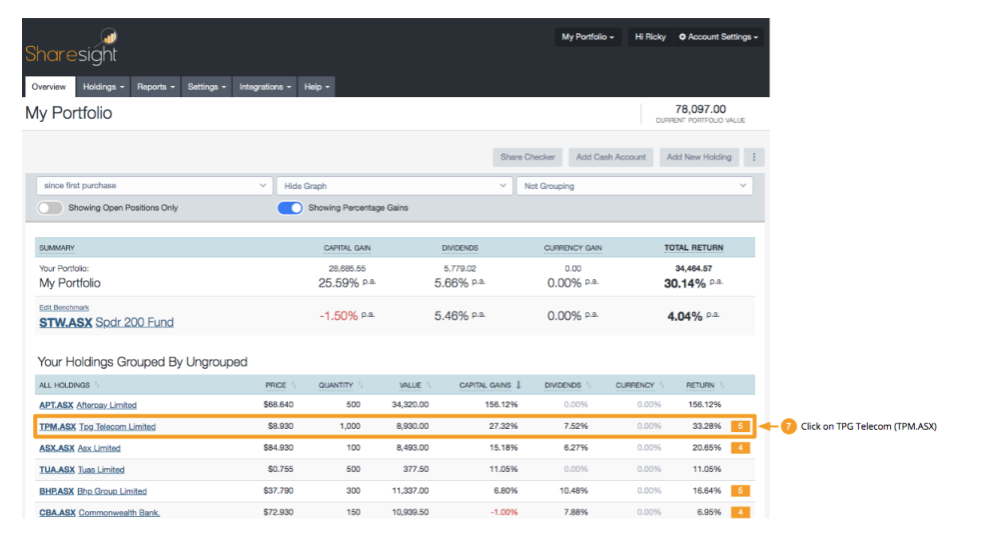Click the 11,337.00 value cell

tap(410, 490)
